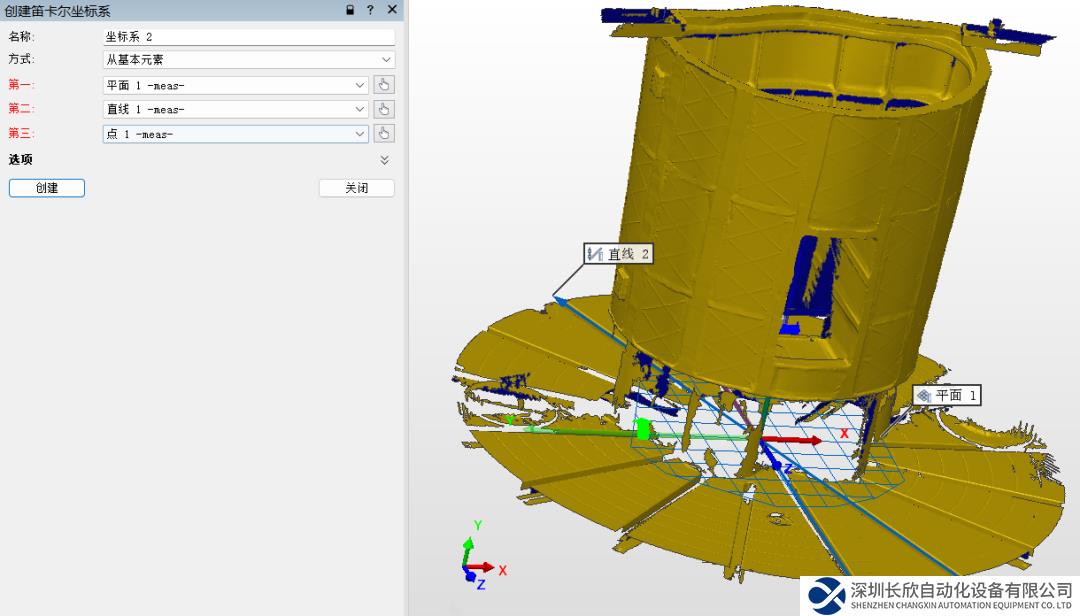
Task: Click the pick-from-view icon for 第二
Action: (385, 109)
